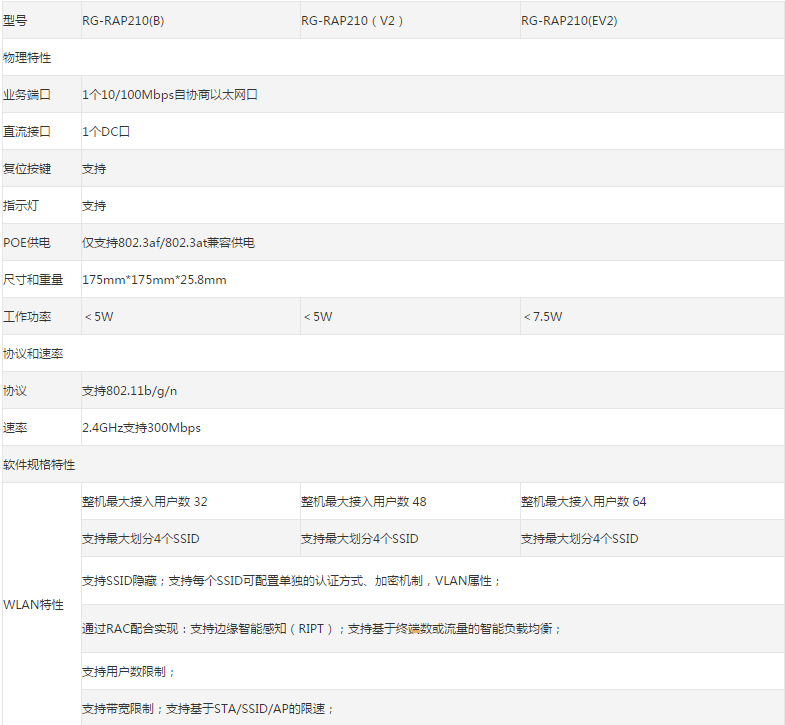This screenshot has width=785, height=725.
Task: Click the 复位按键 row label
Action: click(x=27, y=169)
